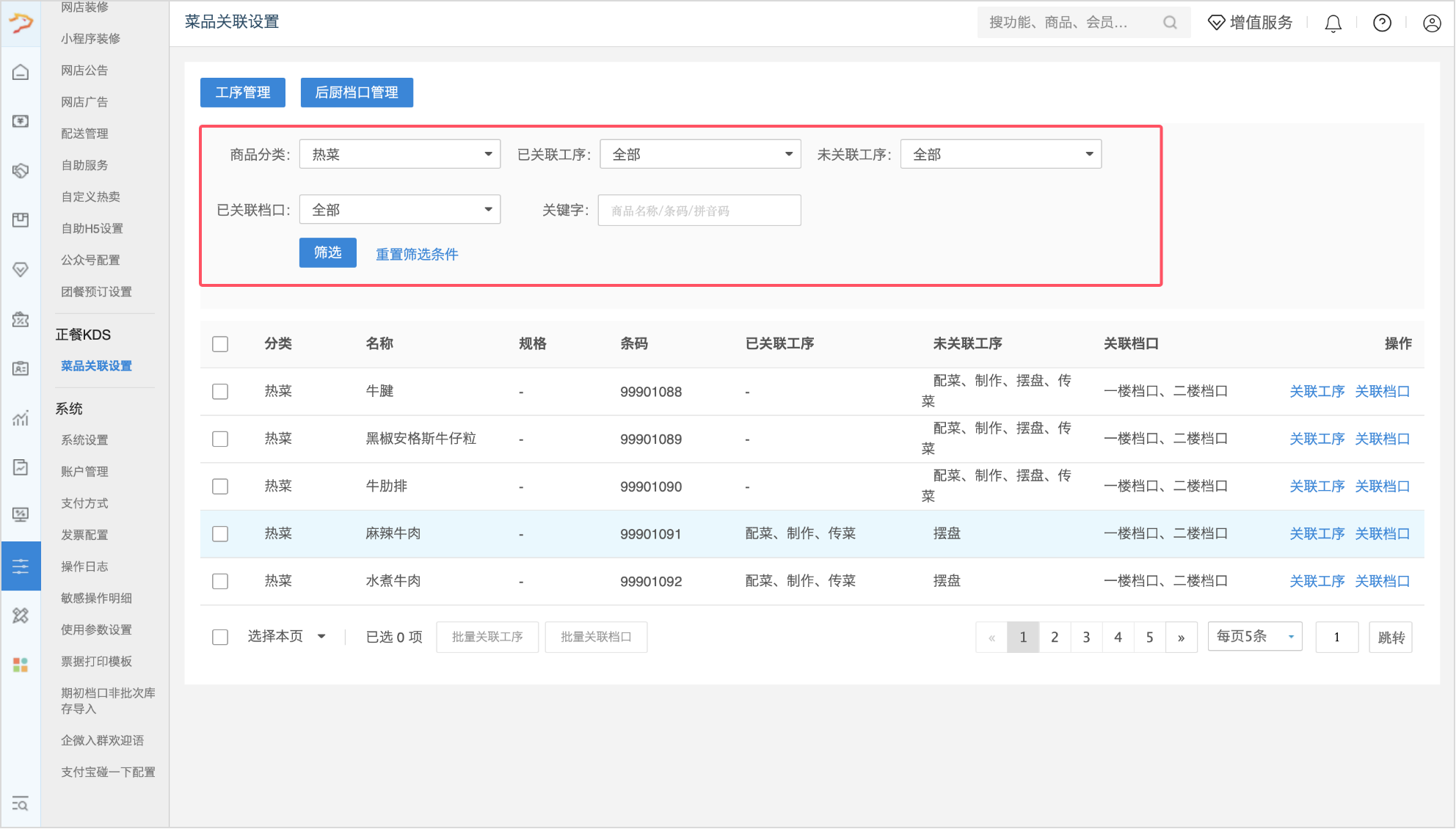Click the 批量关联档口 button
This screenshot has height=829, width=1456.
596,637
